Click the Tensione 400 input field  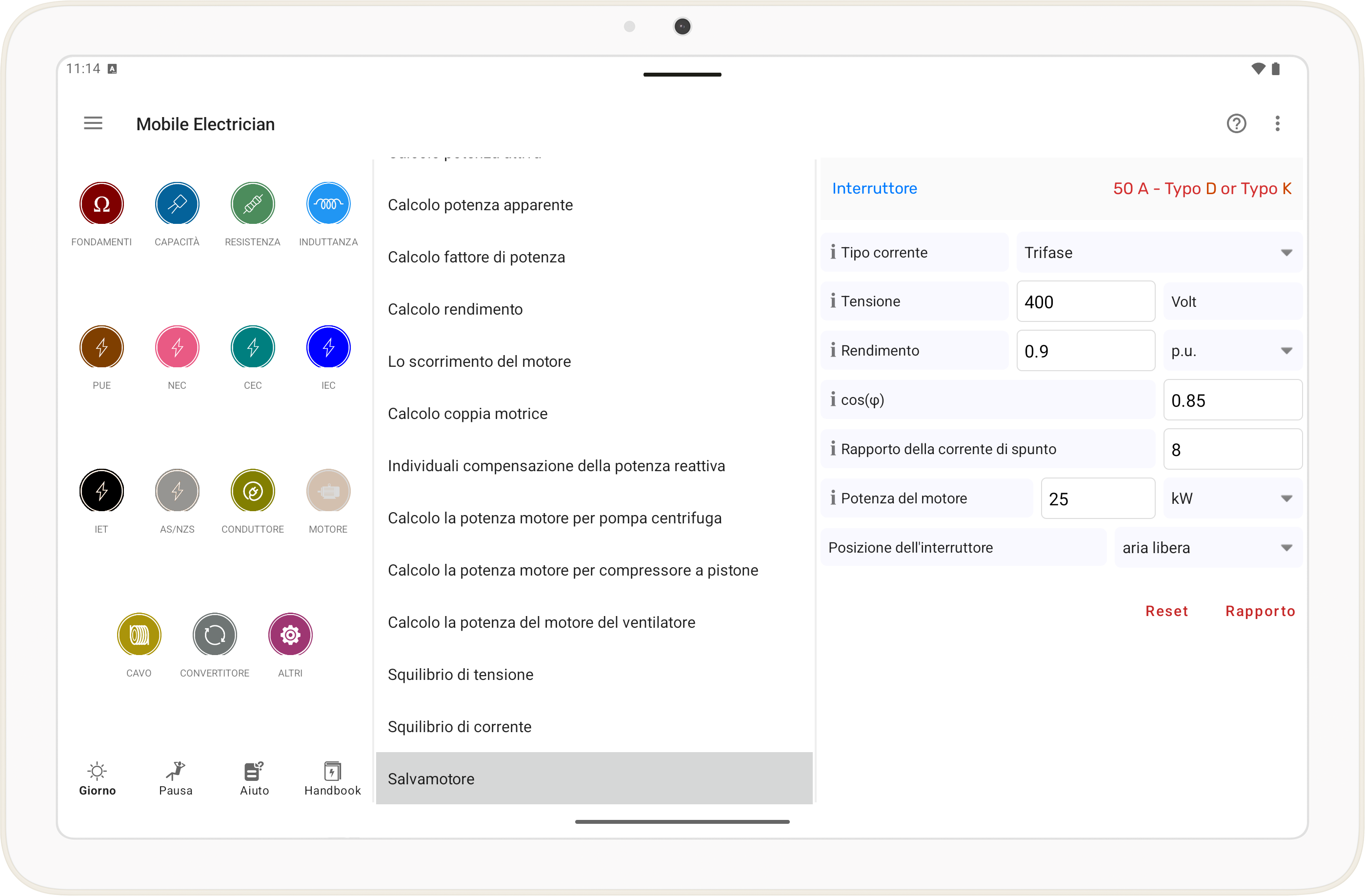pos(1085,301)
